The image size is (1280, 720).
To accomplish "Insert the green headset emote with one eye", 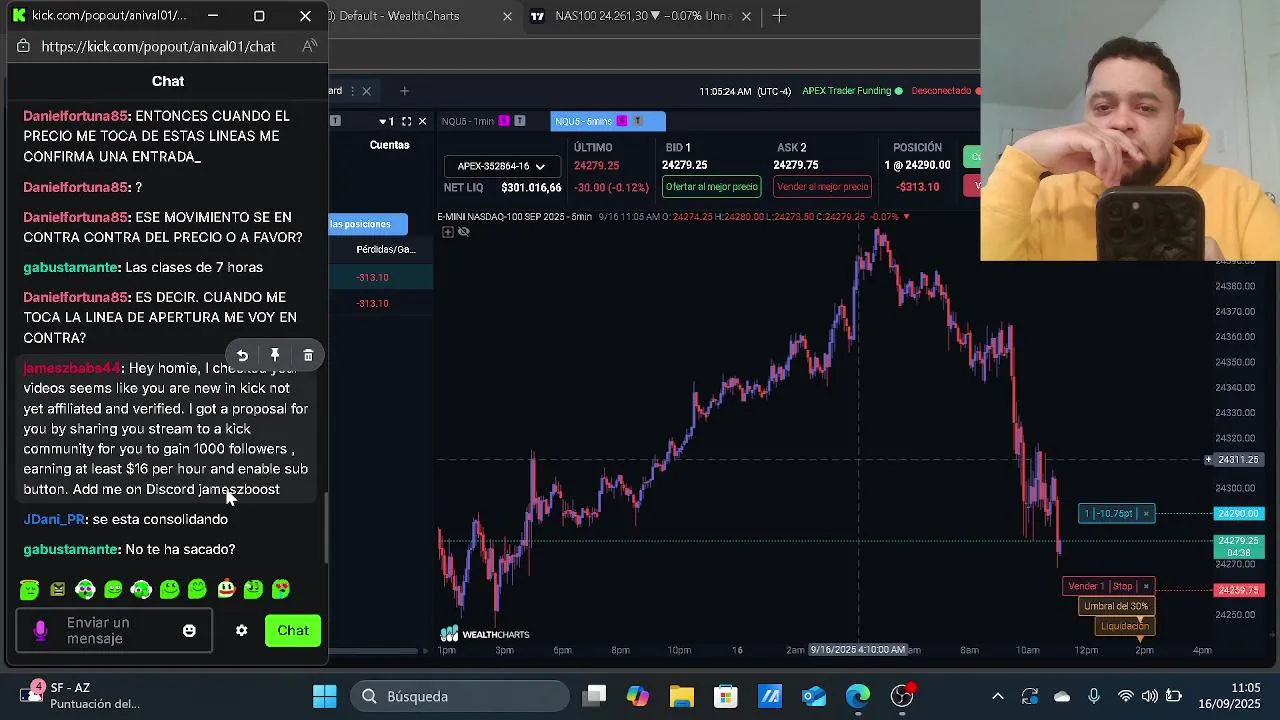I will click(141, 589).
